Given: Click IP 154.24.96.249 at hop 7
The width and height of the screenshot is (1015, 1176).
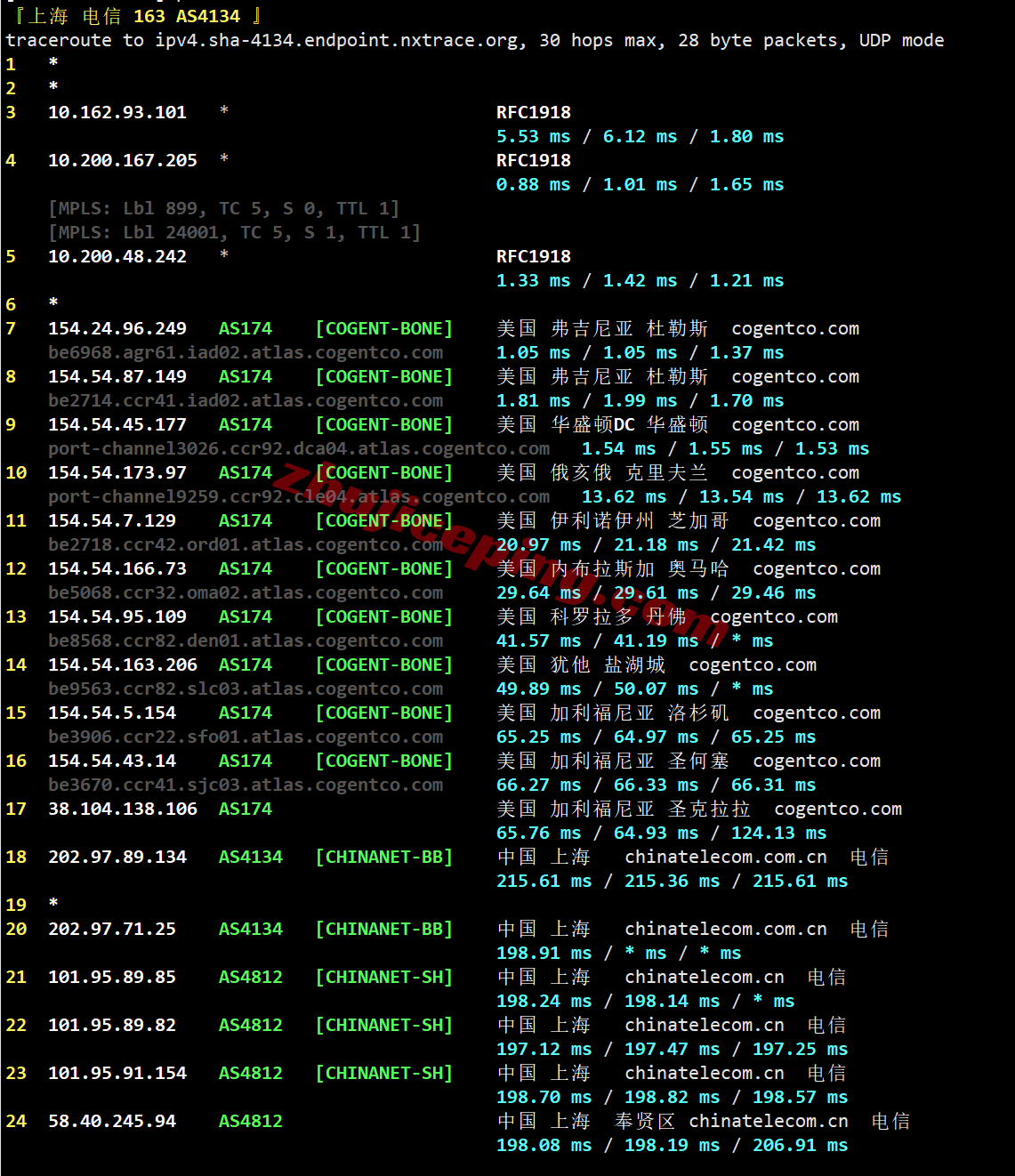Looking at the screenshot, I should (117, 328).
